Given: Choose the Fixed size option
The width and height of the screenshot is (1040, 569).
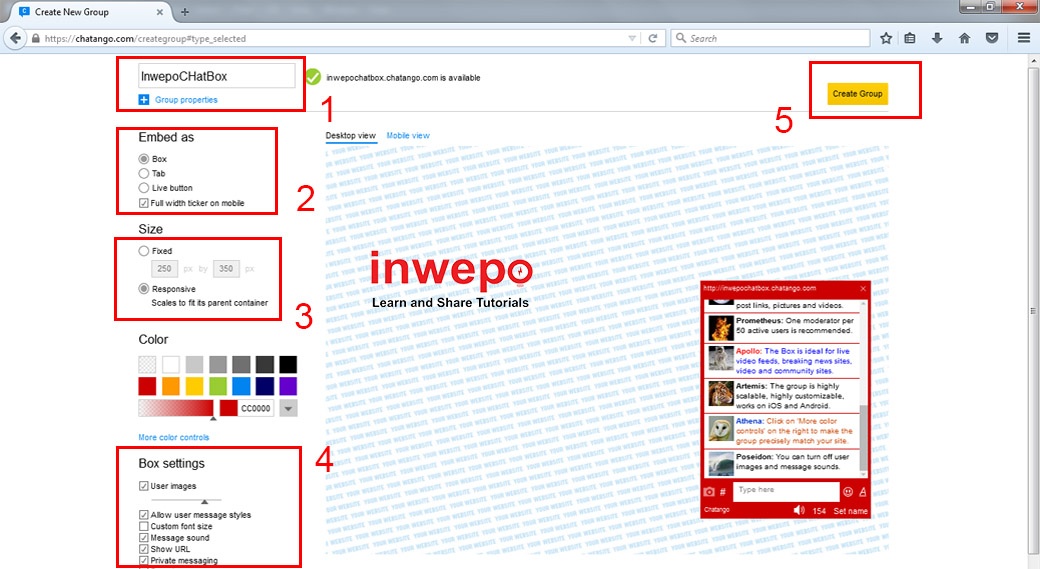Looking at the screenshot, I should [143, 251].
